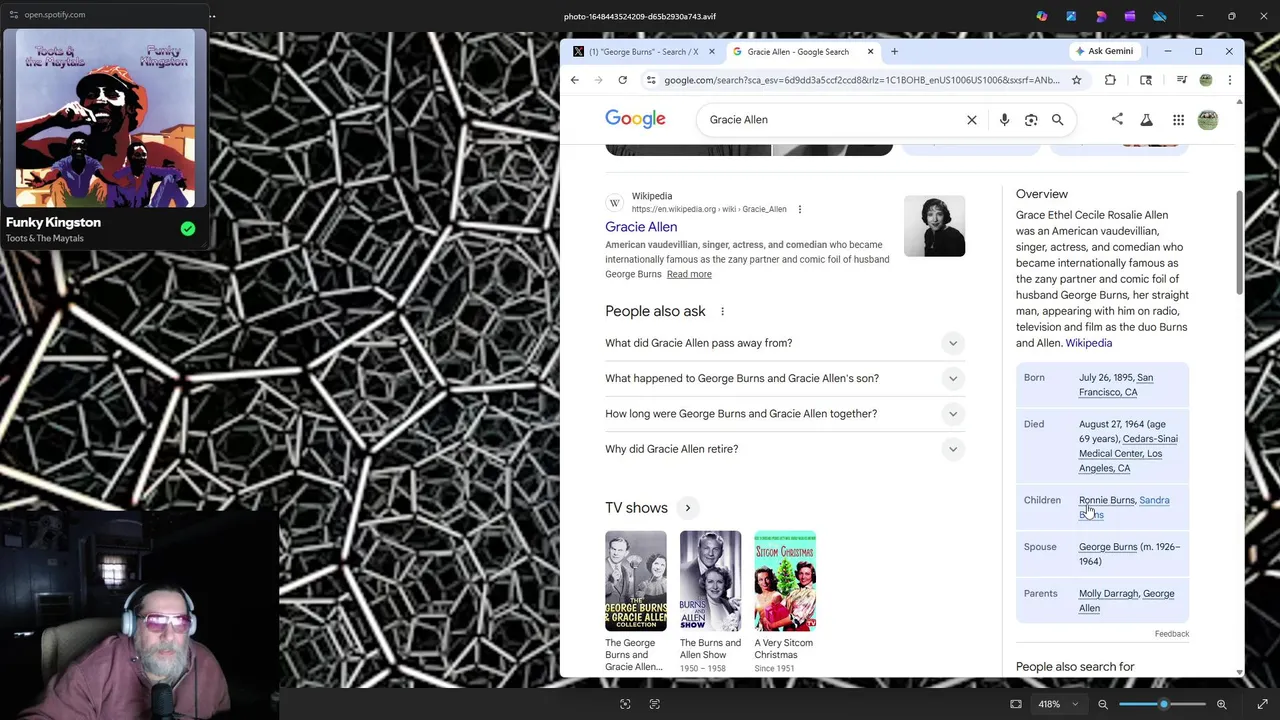Share the Google results page
This screenshot has width=1280, height=720.
click(1117, 119)
